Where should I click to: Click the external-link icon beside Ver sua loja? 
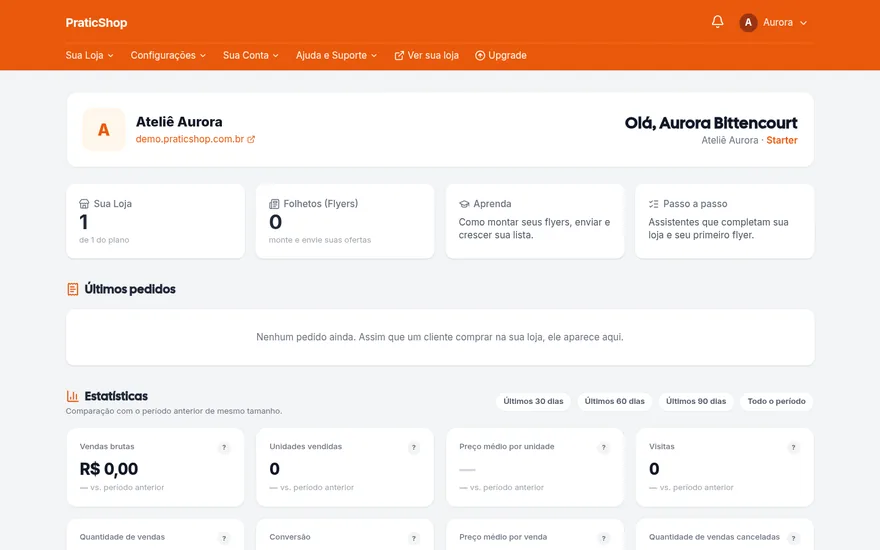[399, 56]
